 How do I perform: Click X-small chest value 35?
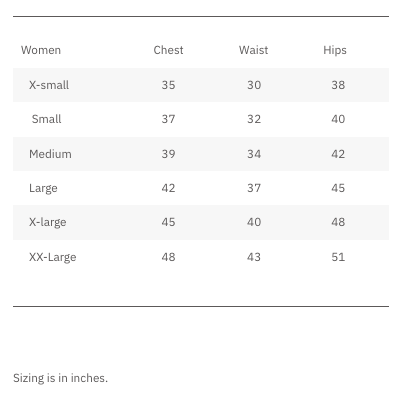pos(168,85)
